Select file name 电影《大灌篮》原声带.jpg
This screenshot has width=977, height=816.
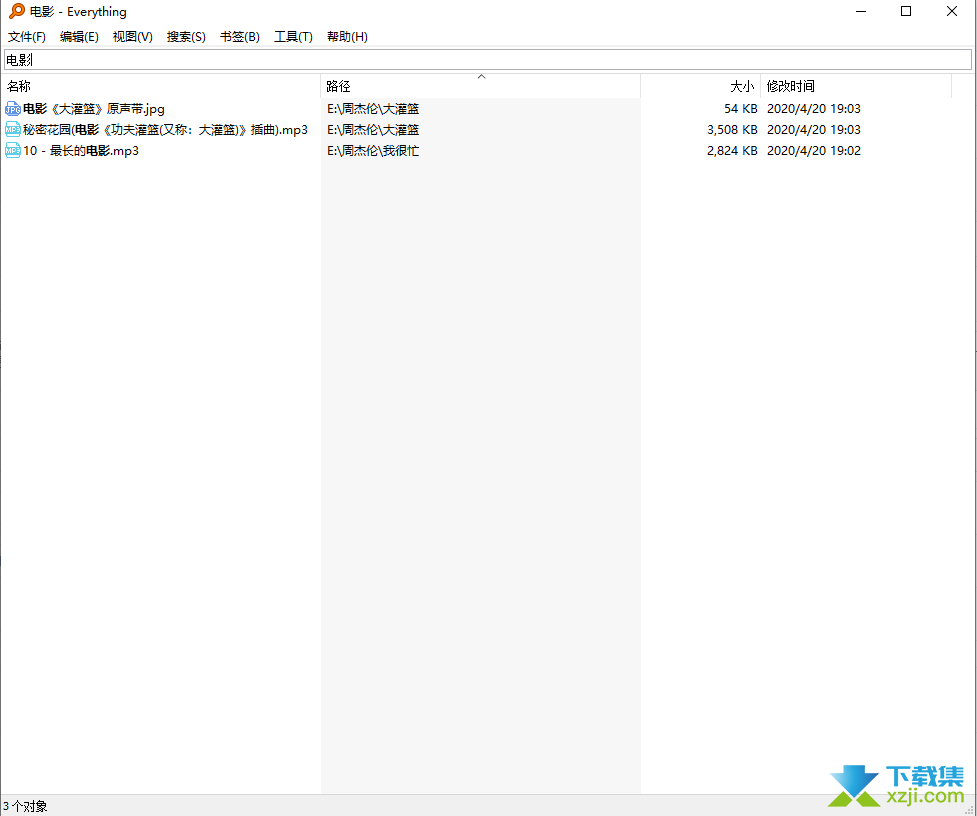[94, 109]
